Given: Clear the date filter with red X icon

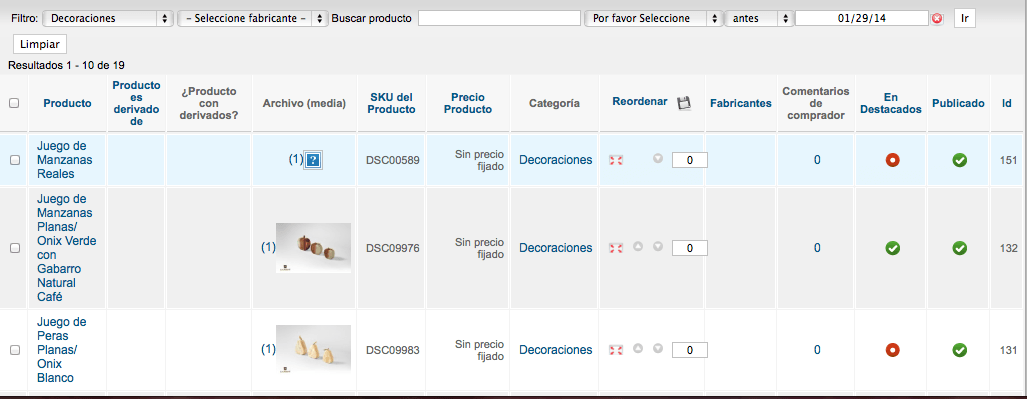Looking at the screenshot, I should [x=937, y=18].
